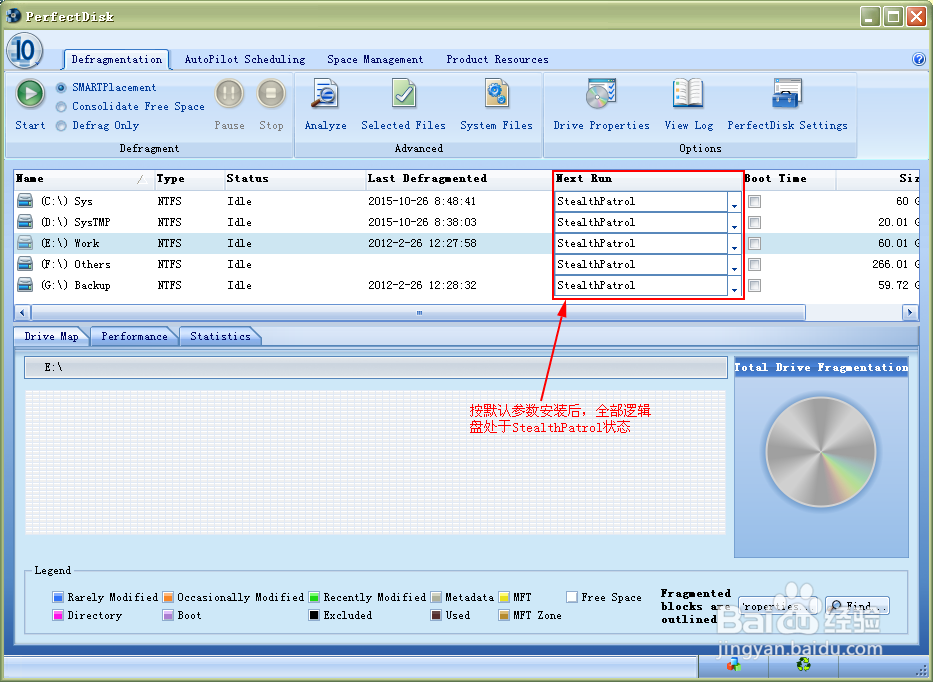Click the C:\ Sys drive icon
The height and width of the screenshot is (682, 933).
[25, 201]
